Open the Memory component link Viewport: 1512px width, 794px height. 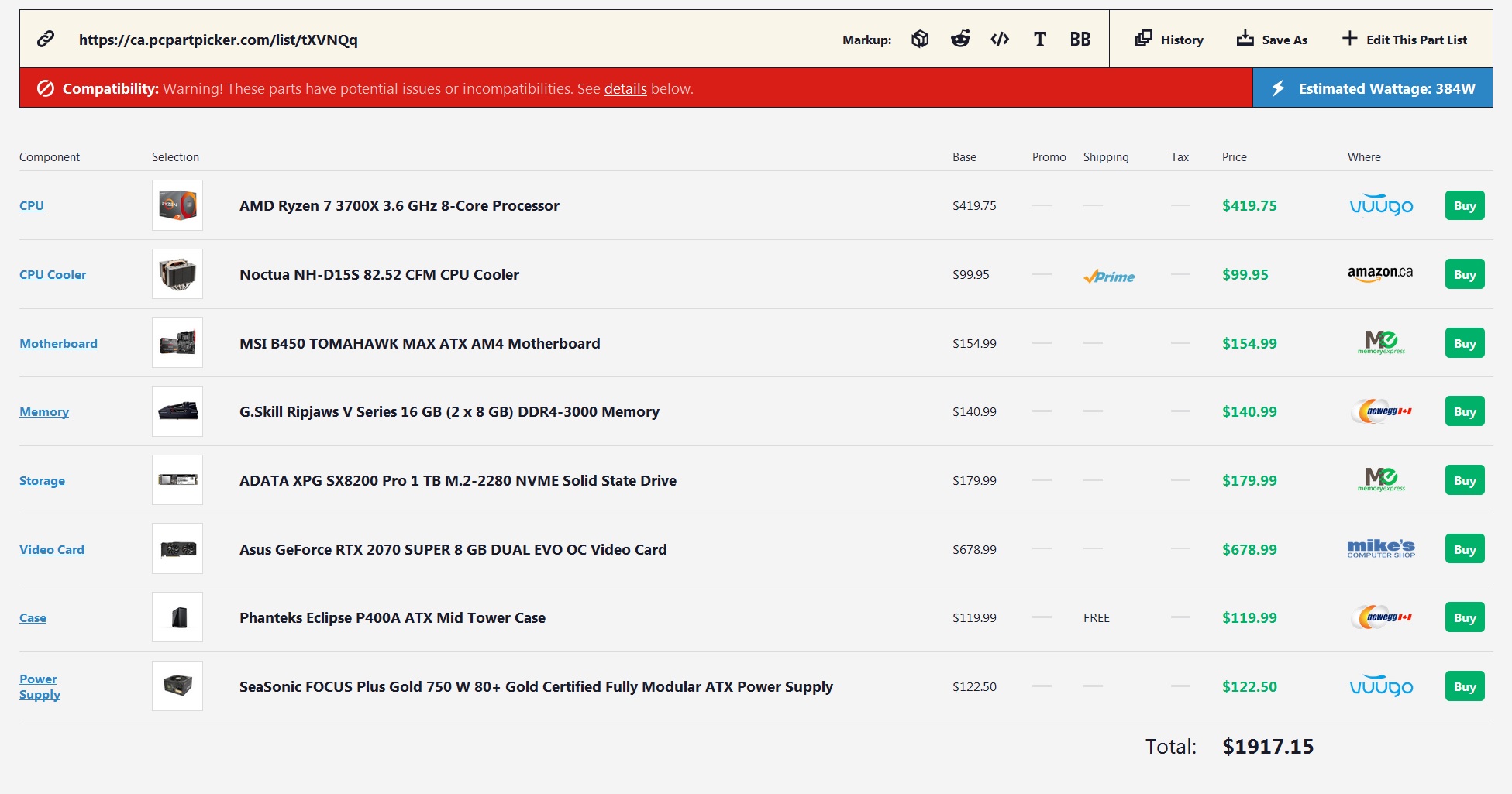[44, 411]
